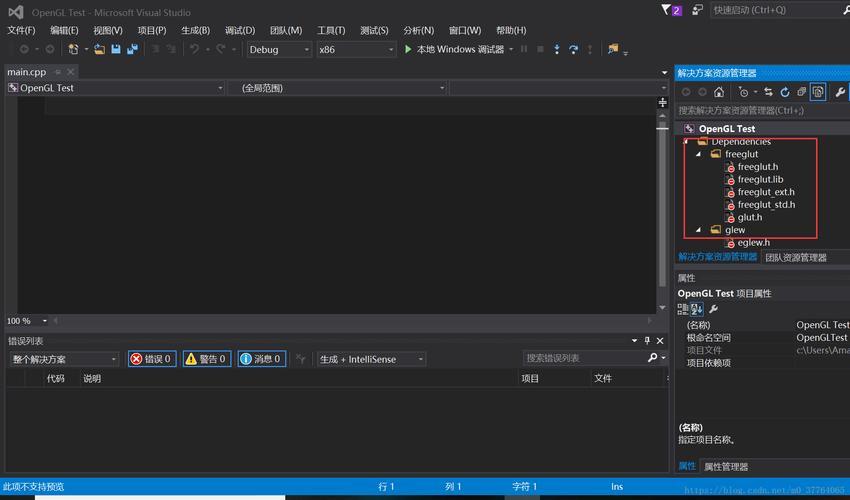Refresh the Solution Explorer
The image size is (850, 500).
tap(784, 92)
